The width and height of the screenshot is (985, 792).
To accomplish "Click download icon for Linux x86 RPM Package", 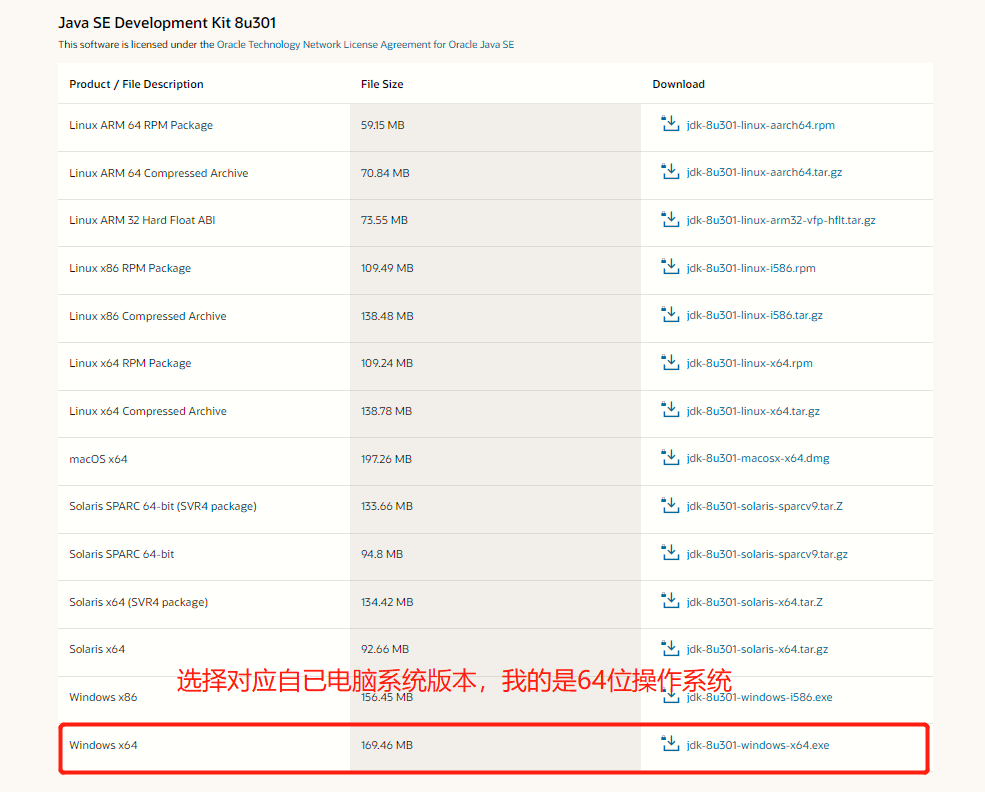I will (670, 267).
